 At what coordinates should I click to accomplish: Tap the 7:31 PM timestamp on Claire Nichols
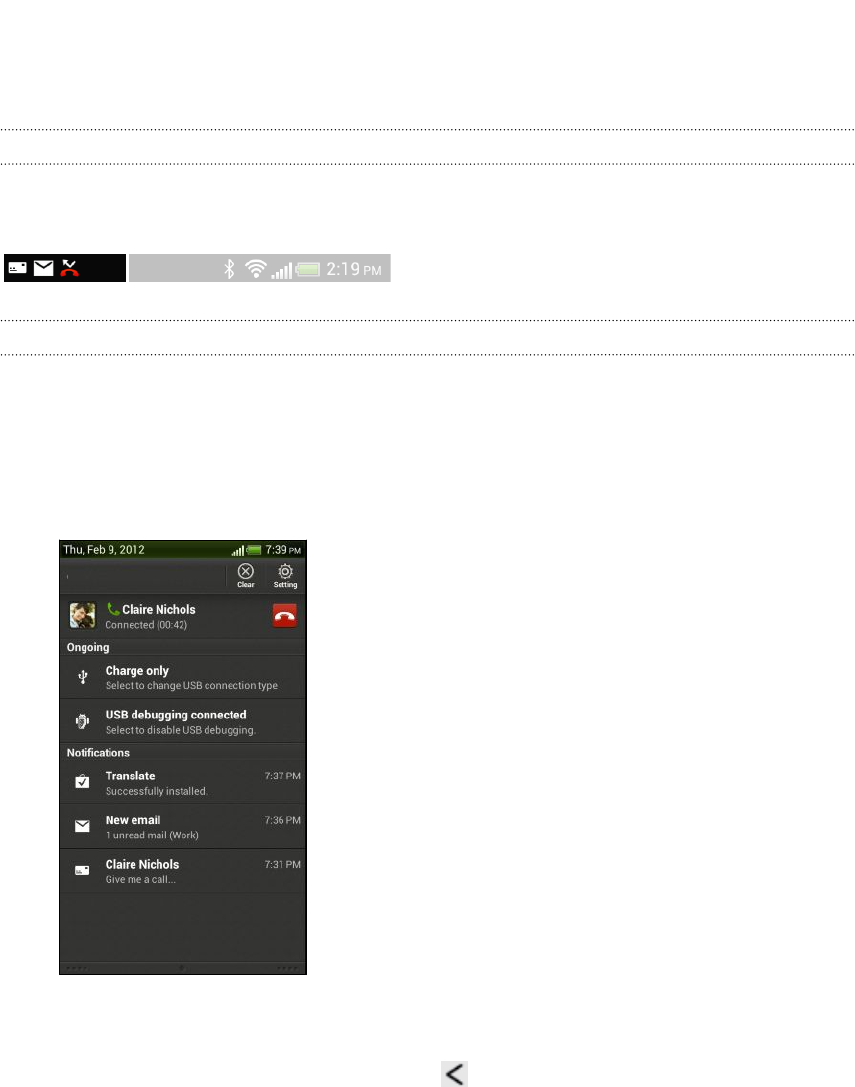click(282, 864)
